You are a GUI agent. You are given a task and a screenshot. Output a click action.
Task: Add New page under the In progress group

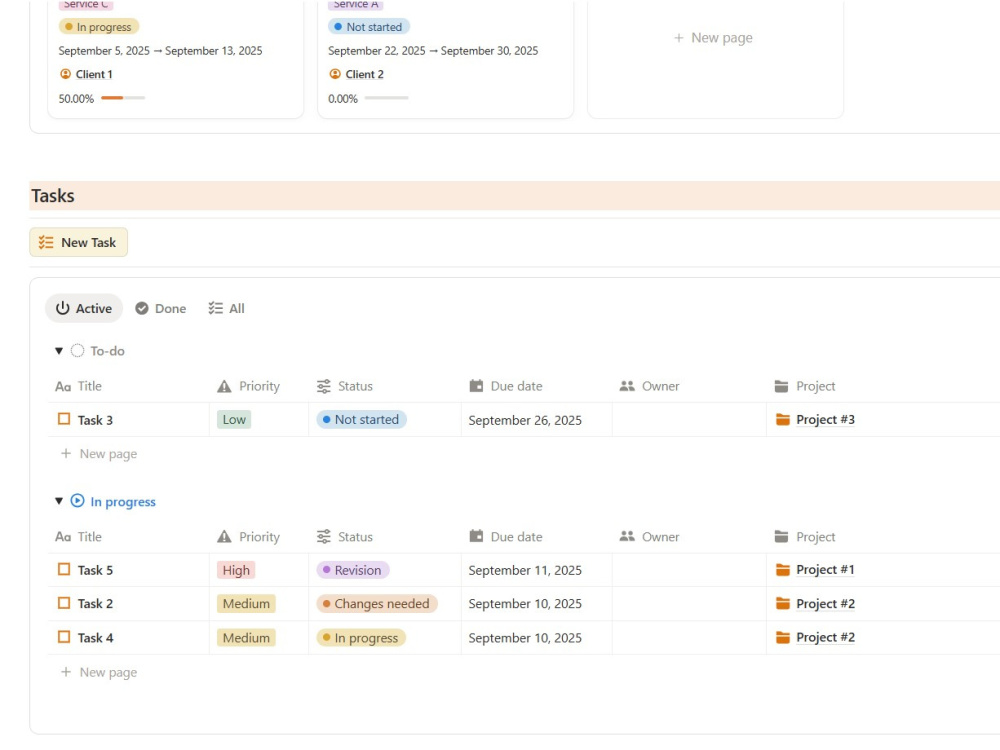click(x=99, y=672)
